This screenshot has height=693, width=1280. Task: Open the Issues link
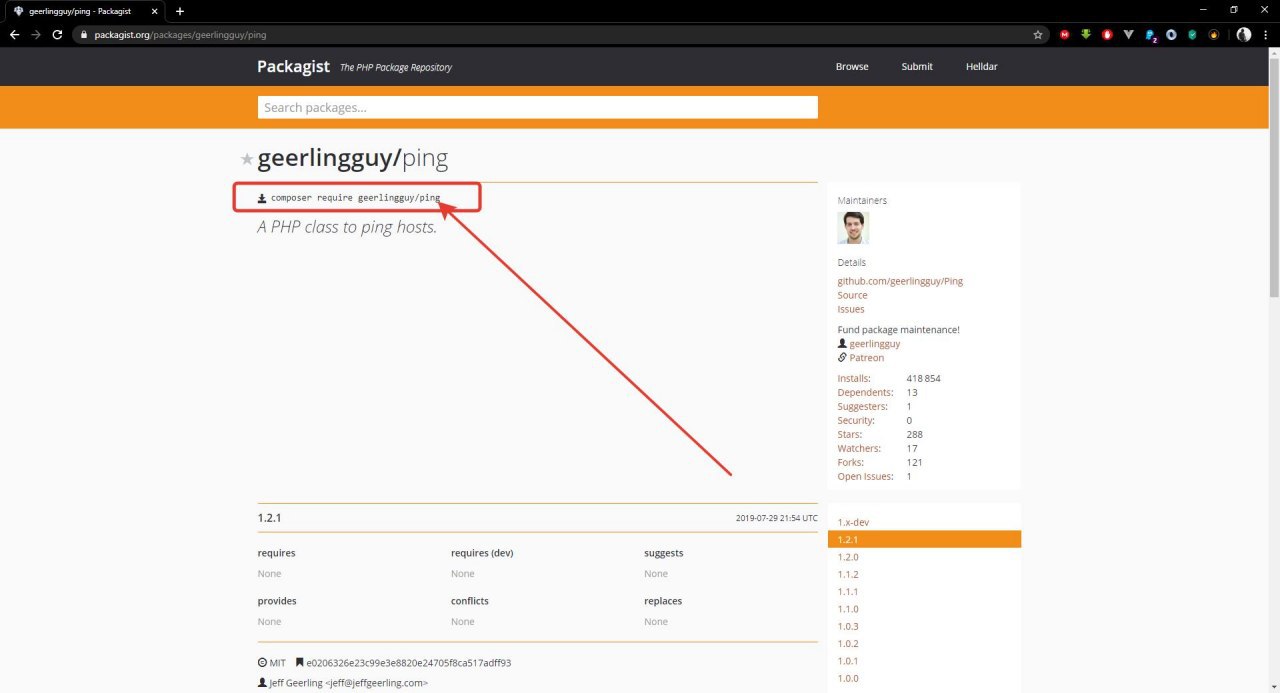[851, 309]
